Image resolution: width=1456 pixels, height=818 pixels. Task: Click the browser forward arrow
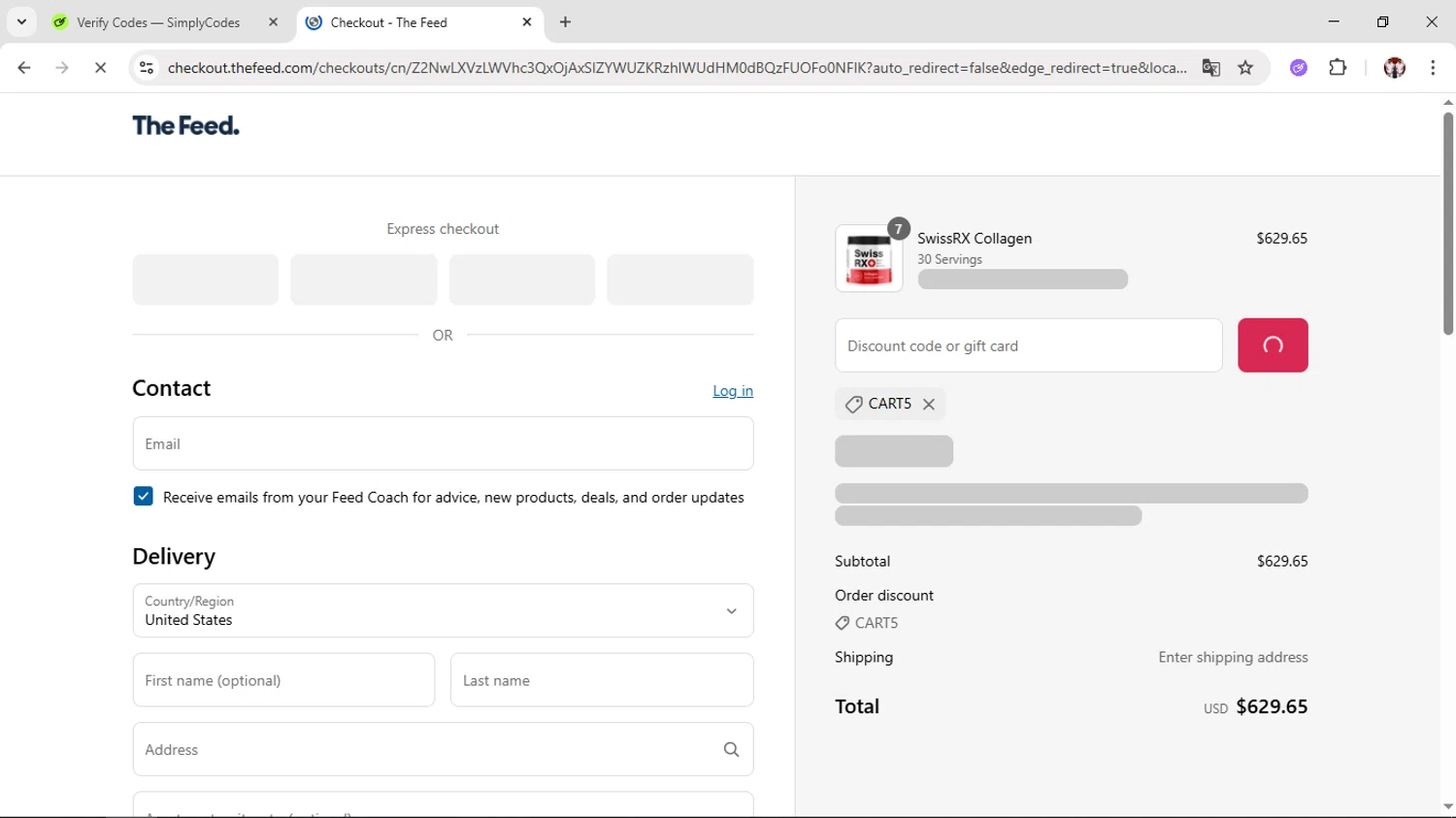point(62,68)
